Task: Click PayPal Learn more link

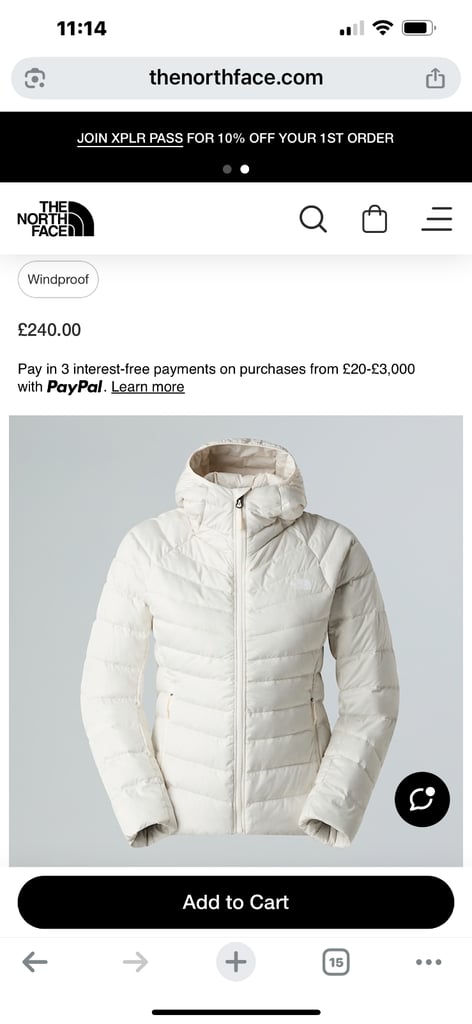Action: coord(148,387)
